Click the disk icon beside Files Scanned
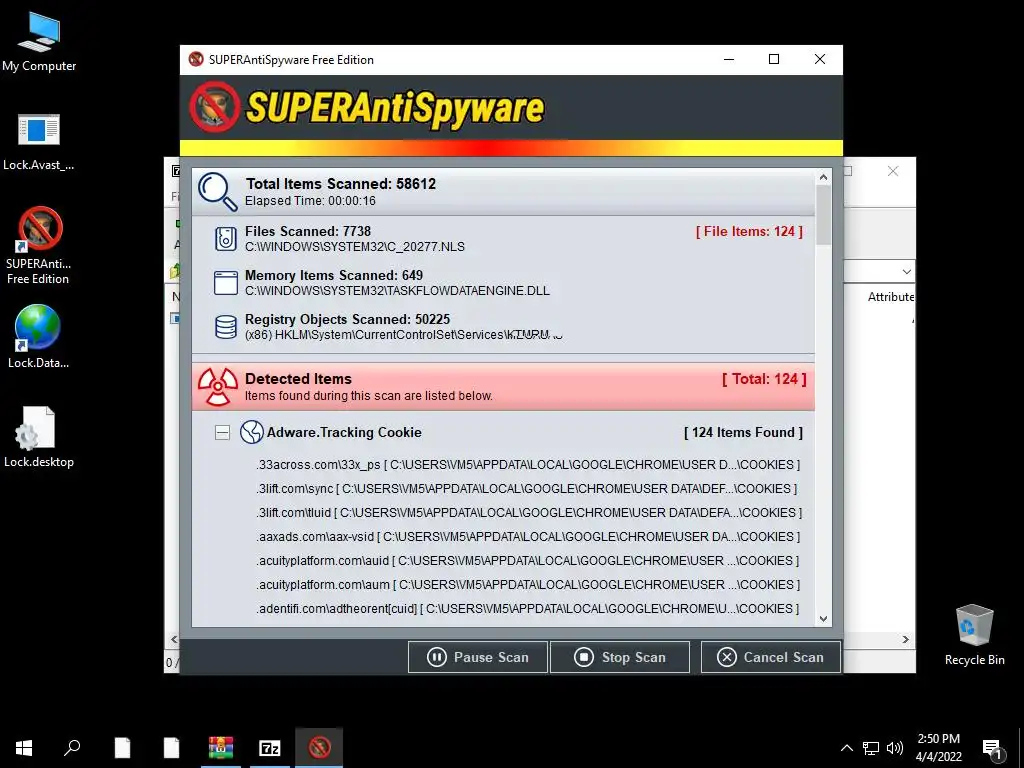Screen dimensions: 1024x768 click(x=226, y=238)
